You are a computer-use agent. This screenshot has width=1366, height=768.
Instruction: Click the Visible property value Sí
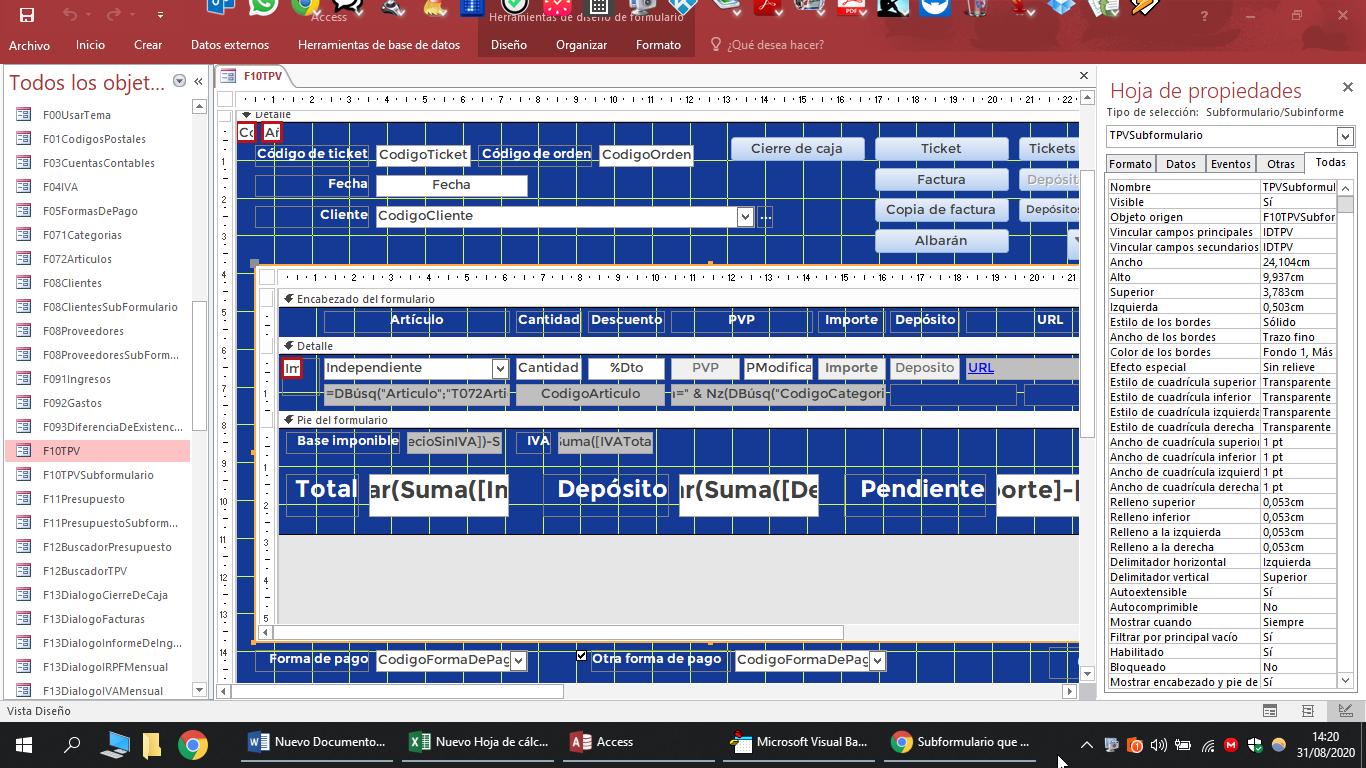[x=1298, y=202]
